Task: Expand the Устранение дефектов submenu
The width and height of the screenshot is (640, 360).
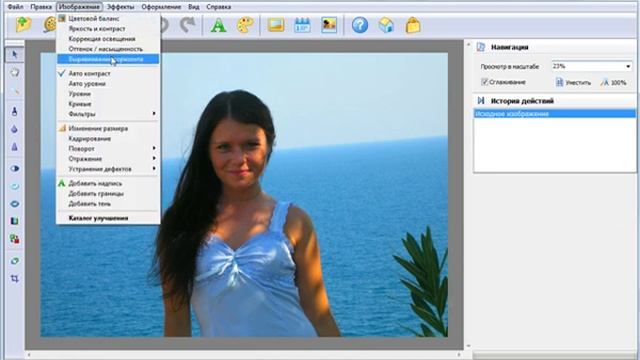Action: (x=108, y=169)
